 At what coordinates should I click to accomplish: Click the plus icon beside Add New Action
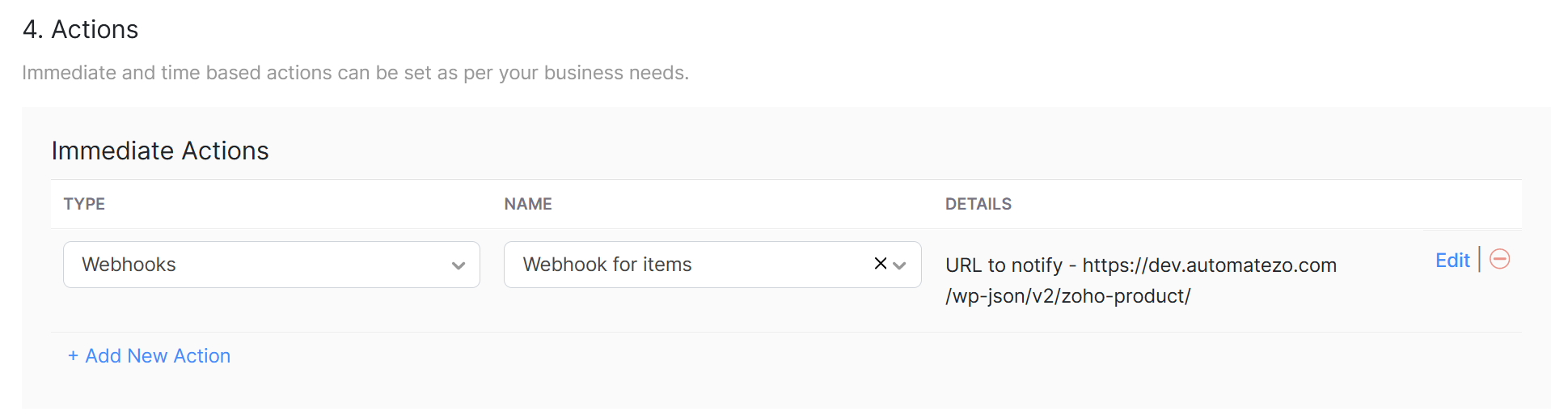(x=73, y=356)
